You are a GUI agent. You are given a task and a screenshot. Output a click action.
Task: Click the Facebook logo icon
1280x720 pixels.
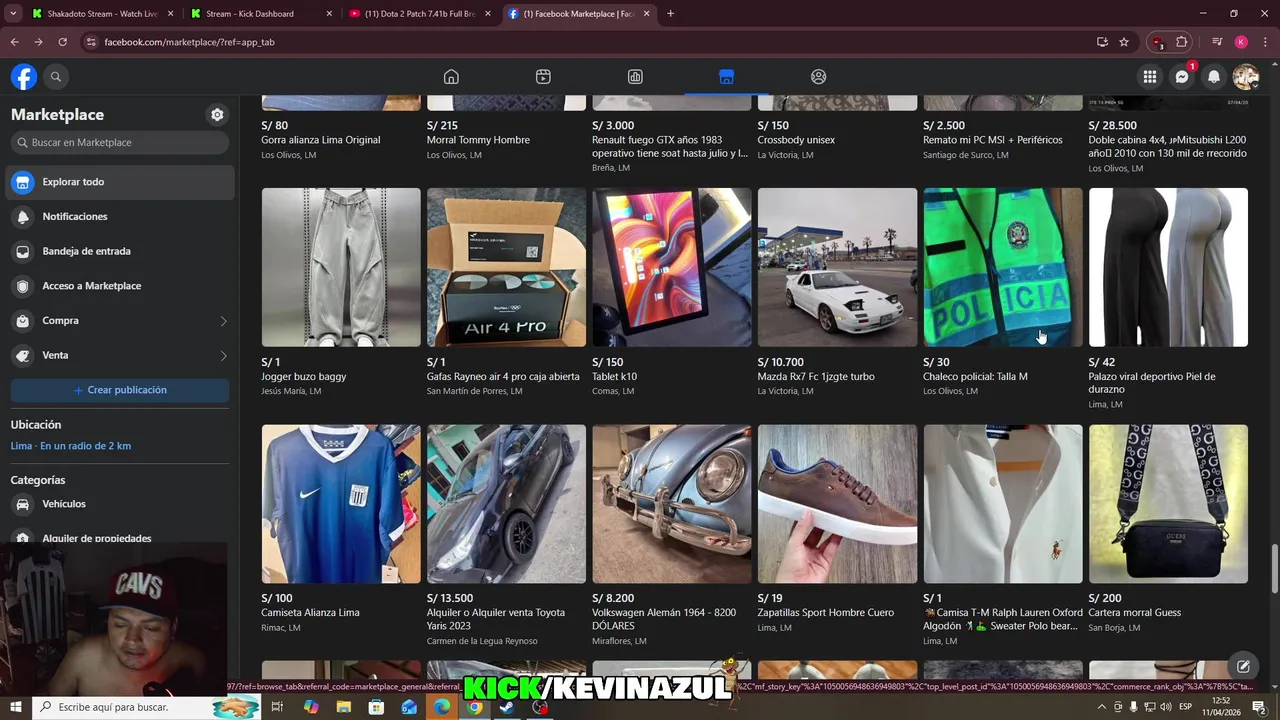coord(24,77)
